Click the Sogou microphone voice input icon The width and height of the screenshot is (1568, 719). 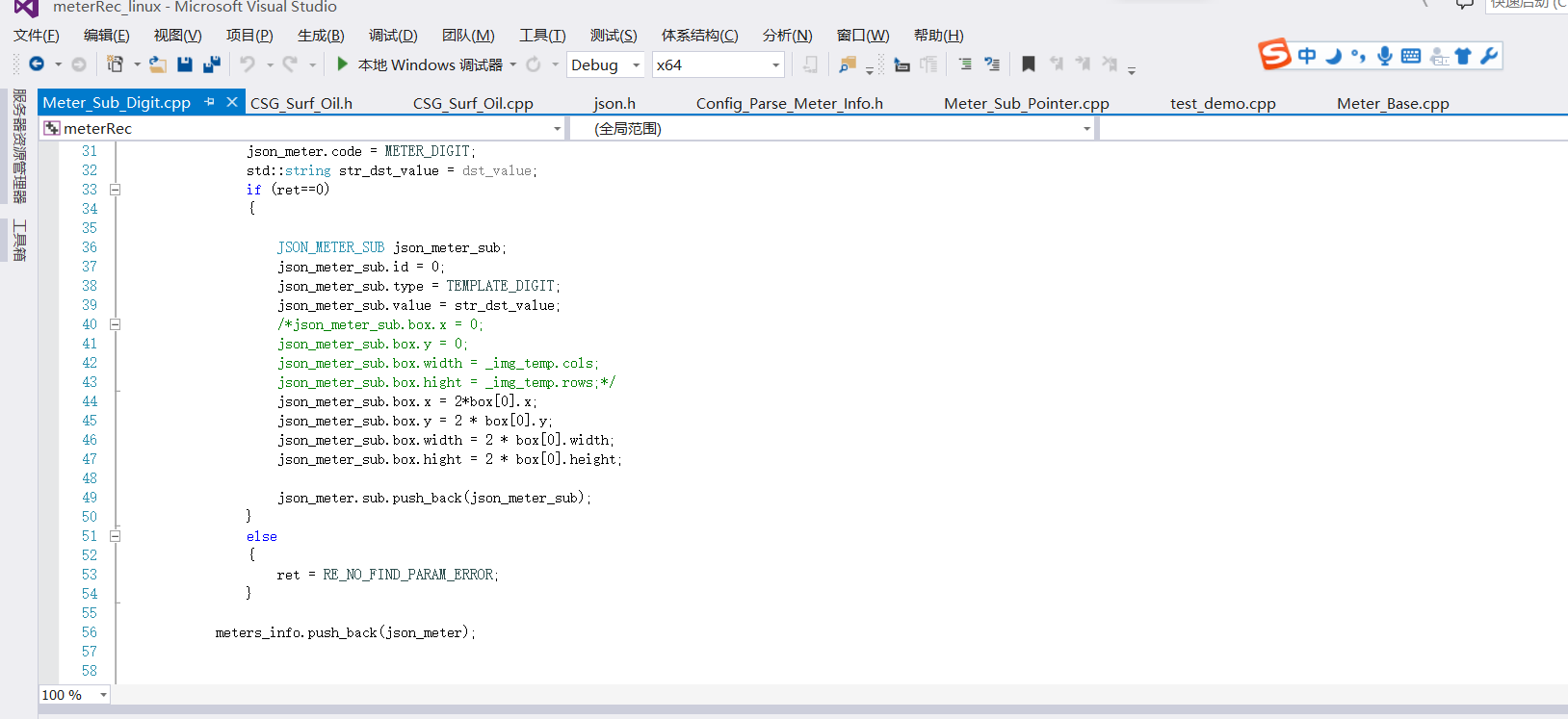[x=1384, y=56]
